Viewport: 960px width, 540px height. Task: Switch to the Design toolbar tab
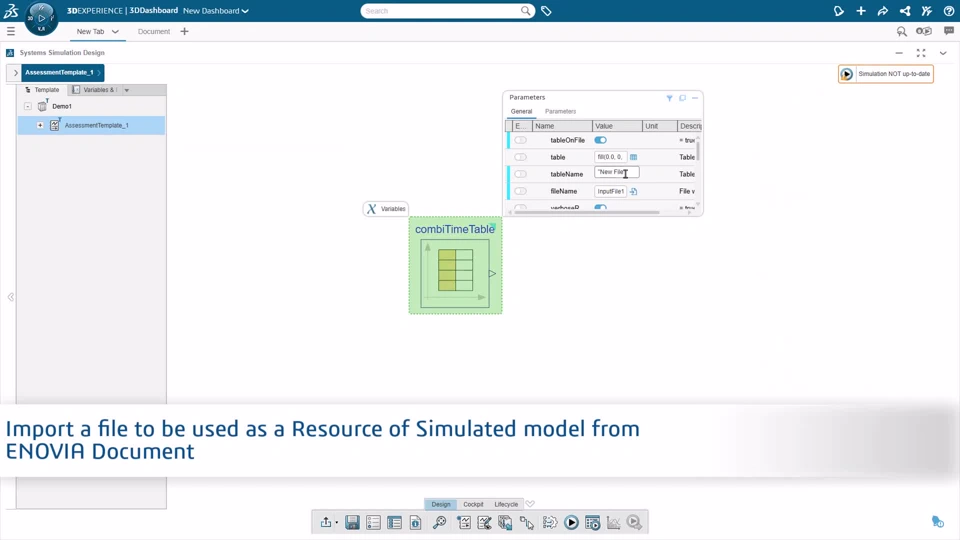(441, 504)
